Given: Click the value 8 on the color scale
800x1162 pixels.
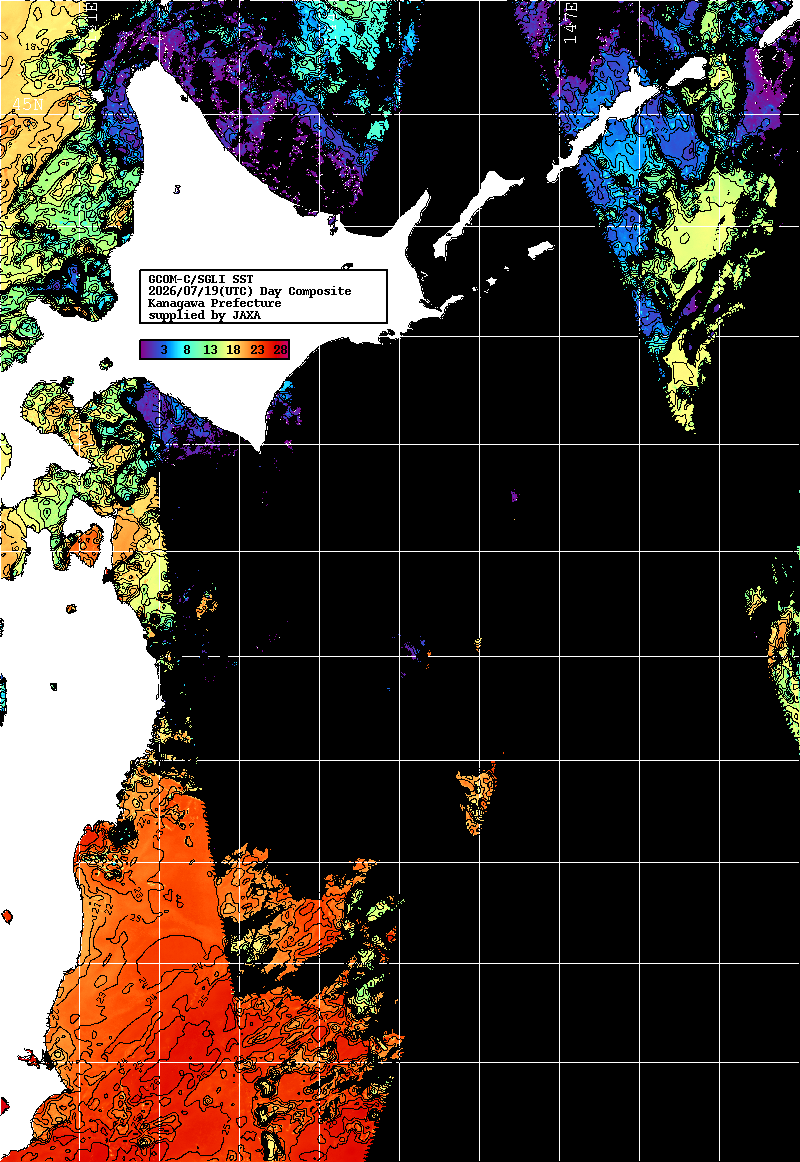Looking at the screenshot, I should [187, 350].
